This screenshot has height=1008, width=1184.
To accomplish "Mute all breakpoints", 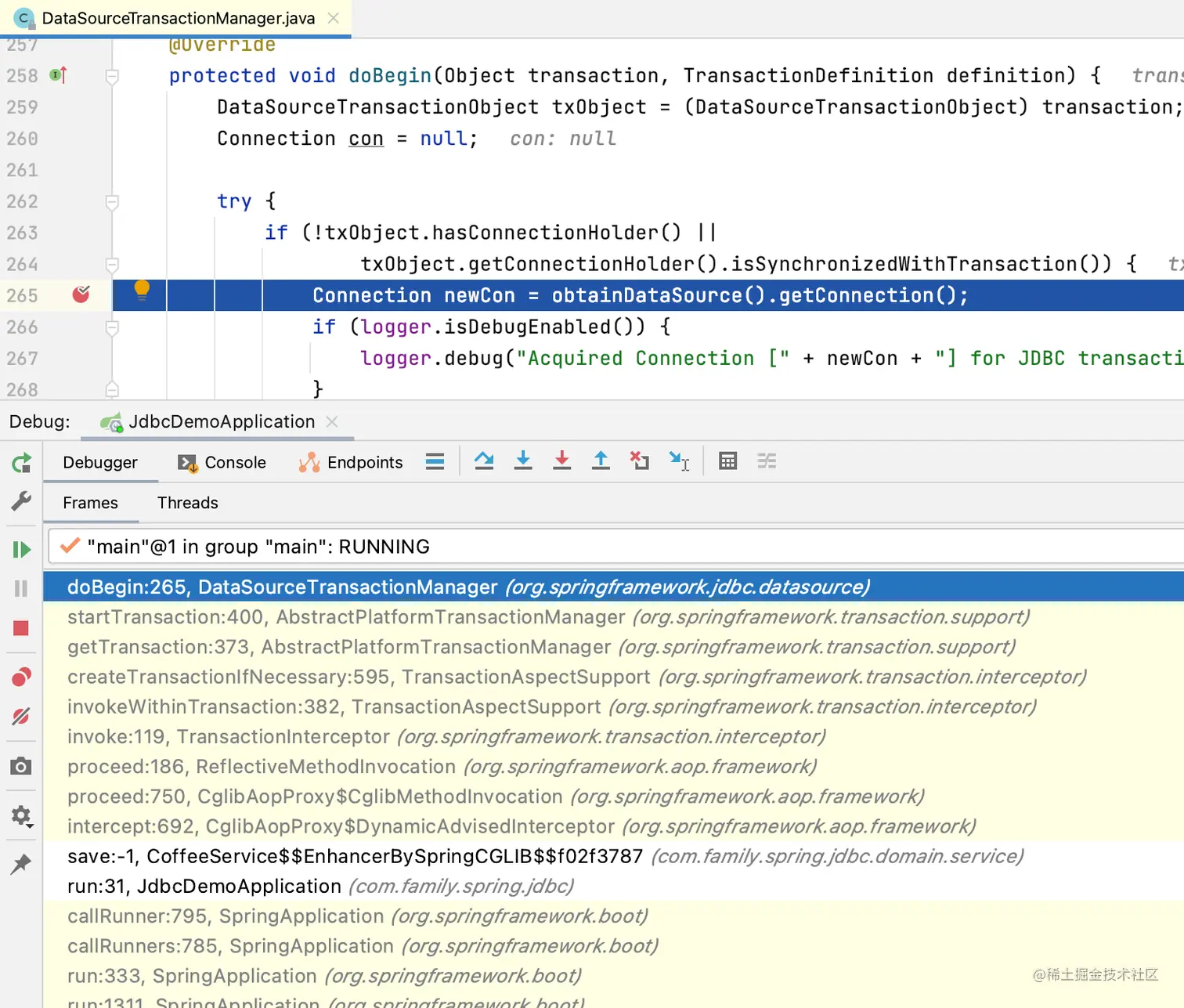I will [x=21, y=716].
